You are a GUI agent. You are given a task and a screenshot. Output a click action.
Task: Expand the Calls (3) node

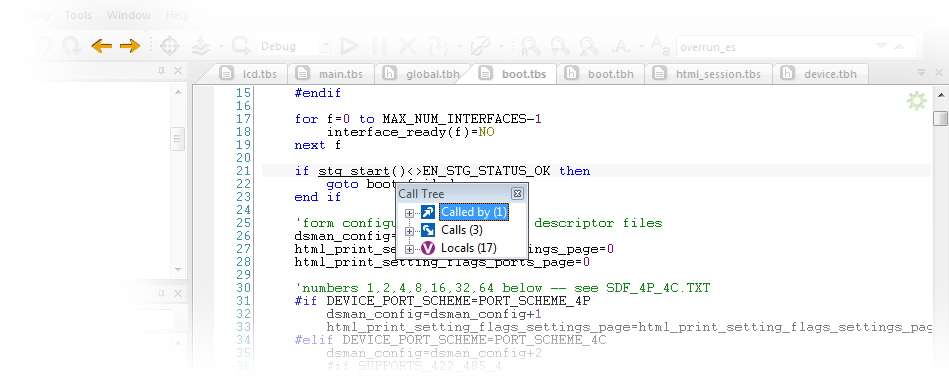pos(410,231)
